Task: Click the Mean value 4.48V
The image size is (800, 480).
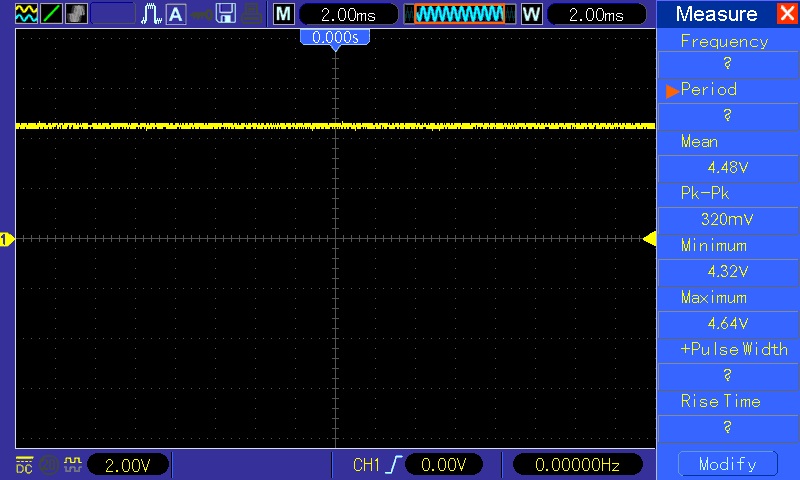Action: (x=728, y=168)
